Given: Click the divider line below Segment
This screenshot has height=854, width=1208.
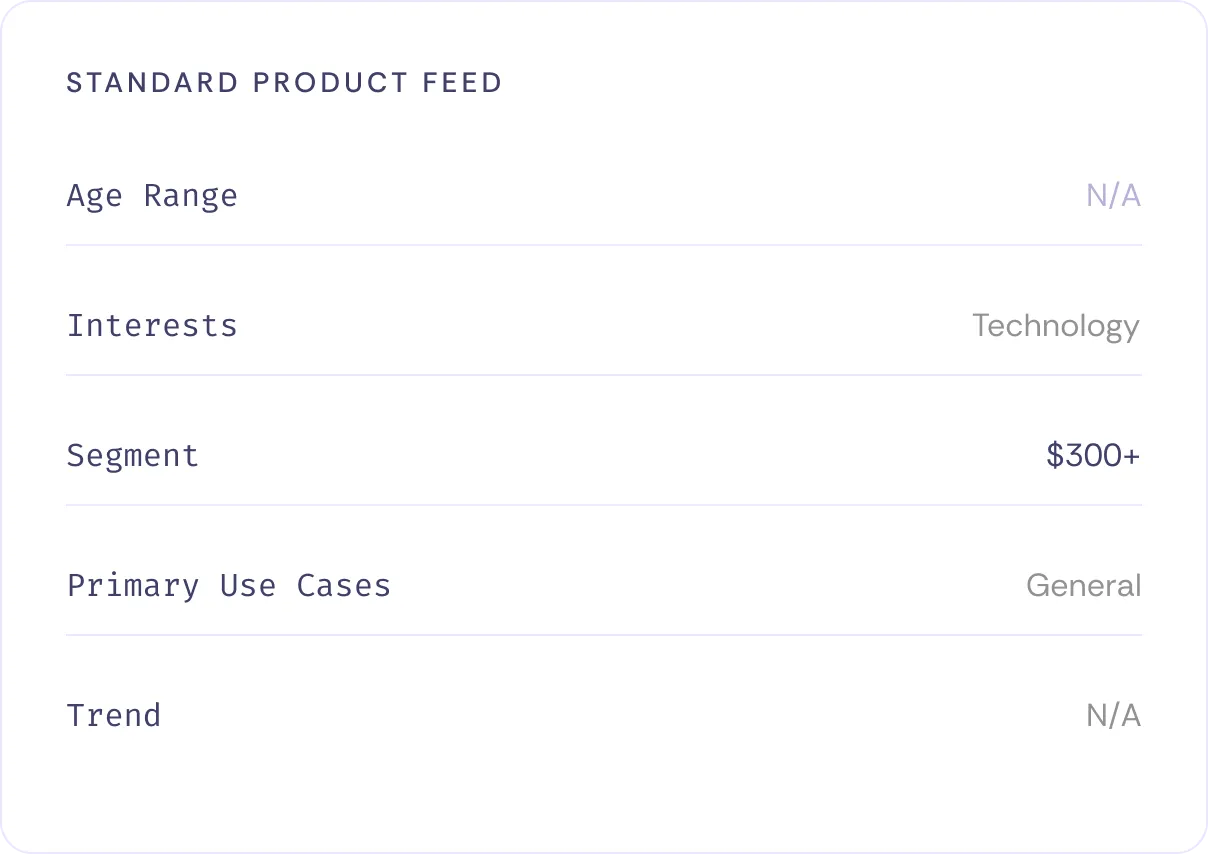Looking at the screenshot, I should click(x=604, y=505).
